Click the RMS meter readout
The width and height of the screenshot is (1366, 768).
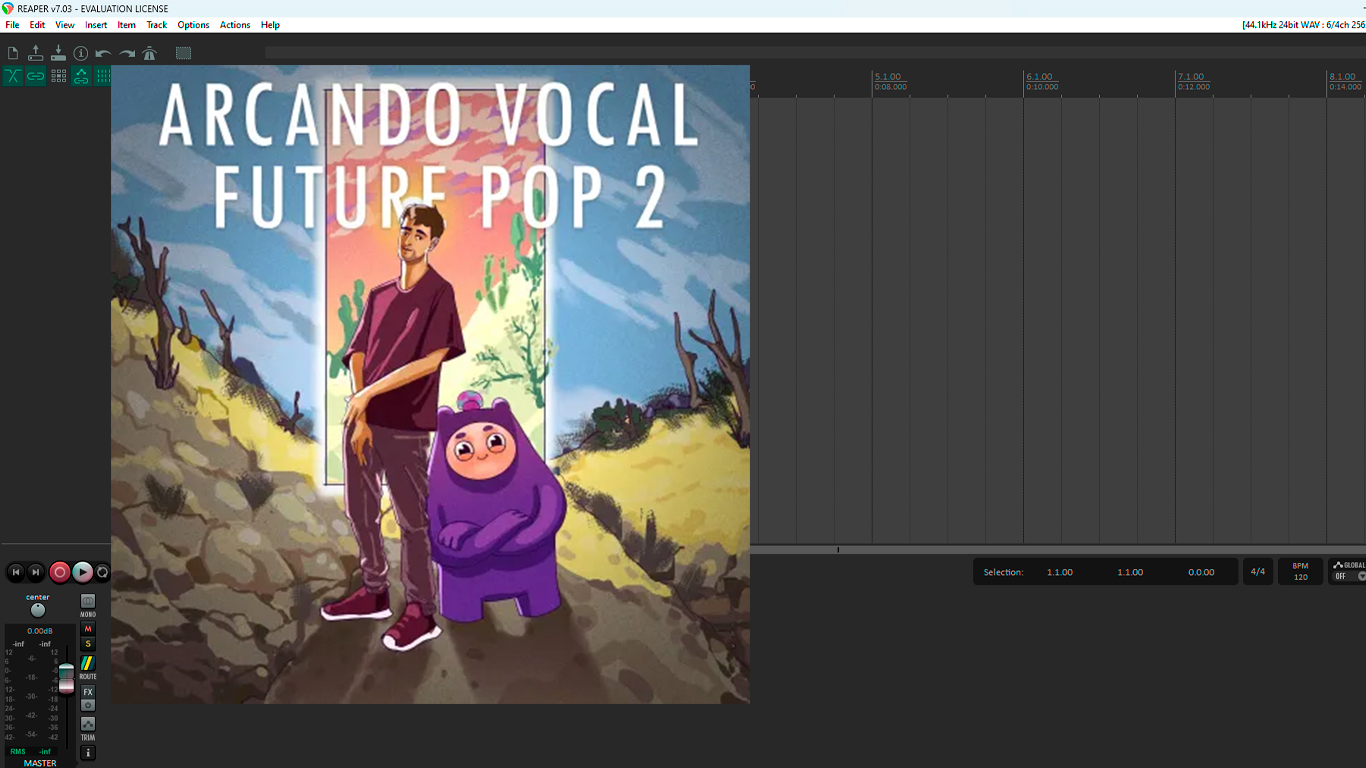pyautogui.click(x=32, y=751)
